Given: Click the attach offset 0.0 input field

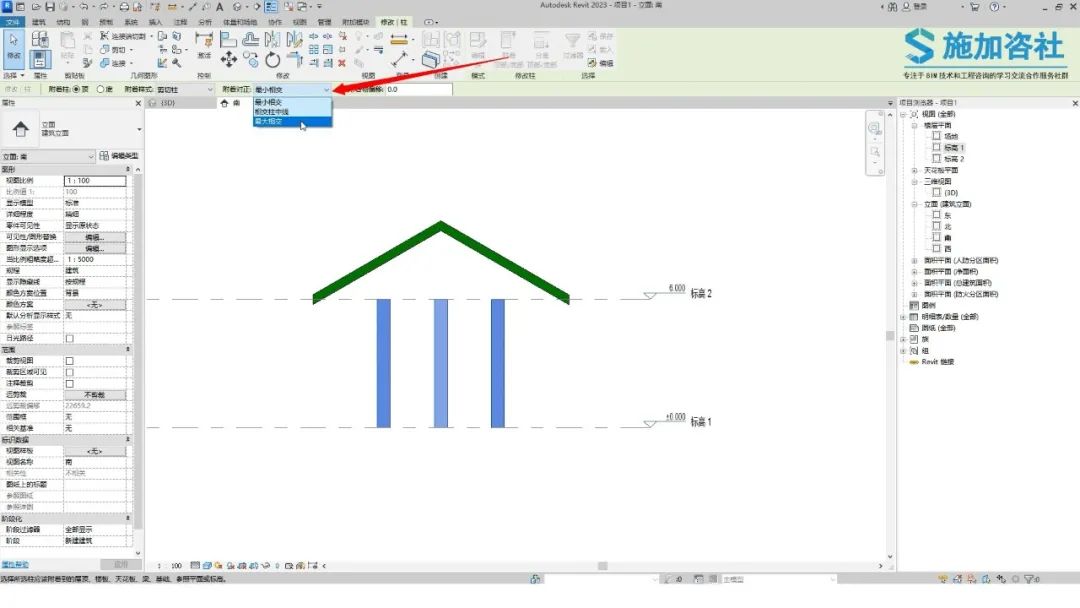Looking at the screenshot, I should click(x=418, y=90).
